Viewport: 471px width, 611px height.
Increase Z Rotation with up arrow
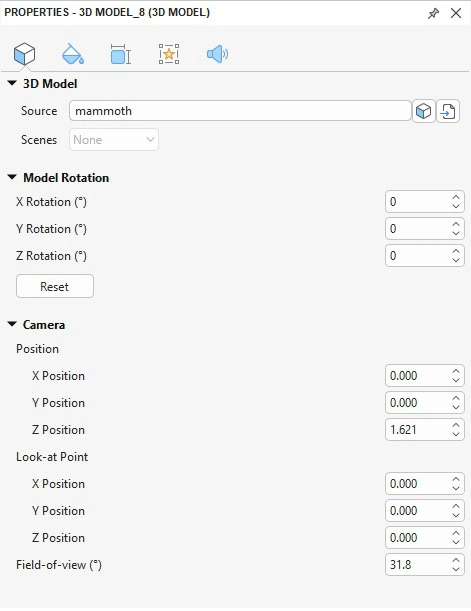point(456,251)
